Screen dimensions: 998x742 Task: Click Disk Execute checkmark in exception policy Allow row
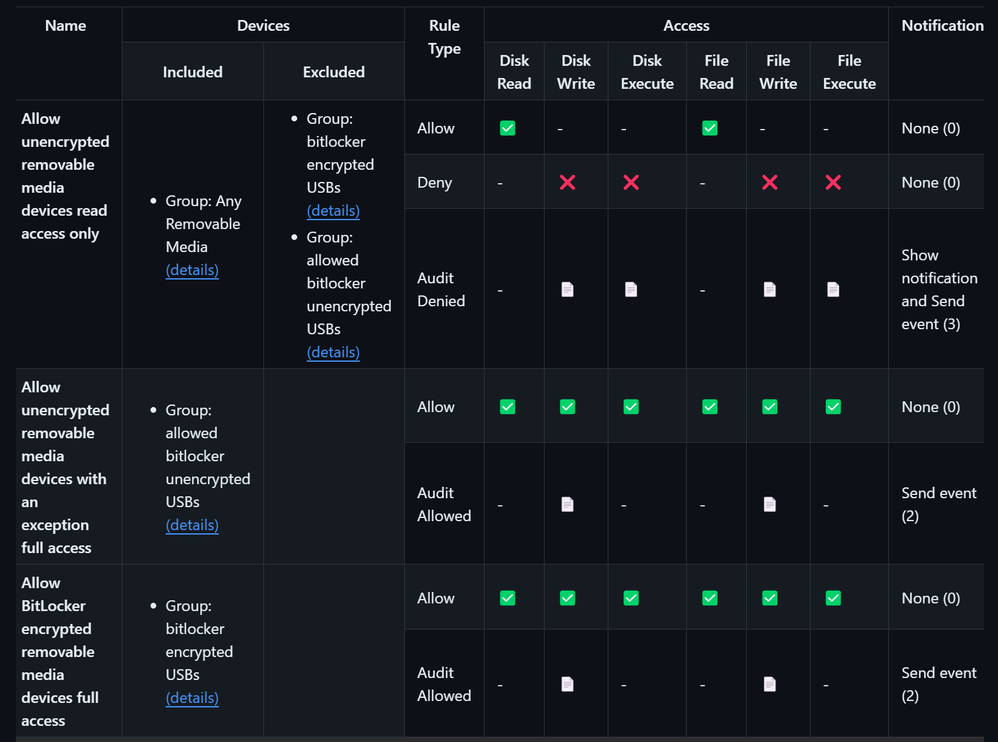pos(631,407)
